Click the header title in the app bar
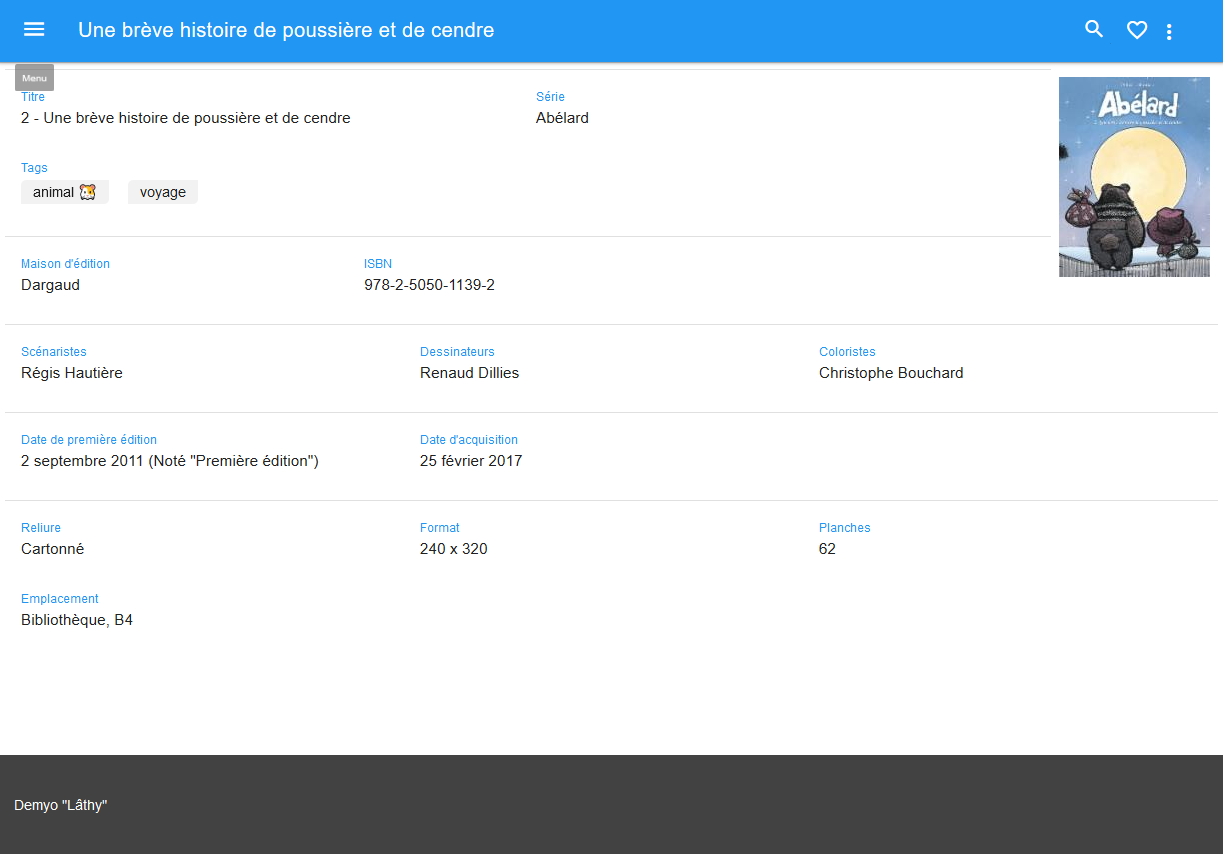This screenshot has width=1223, height=854. [x=286, y=30]
